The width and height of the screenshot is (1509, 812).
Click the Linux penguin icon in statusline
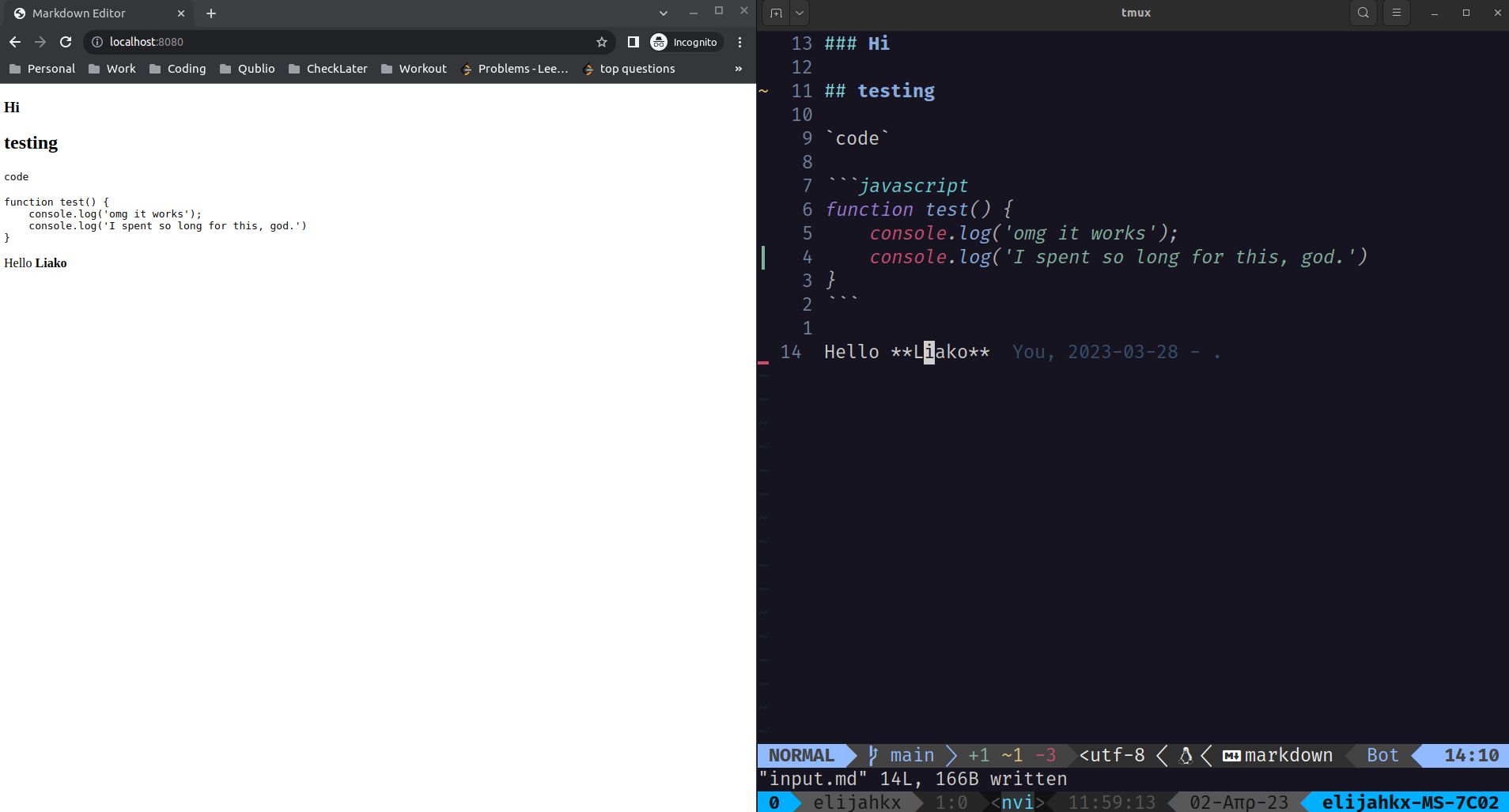(x=1186, y=756)
